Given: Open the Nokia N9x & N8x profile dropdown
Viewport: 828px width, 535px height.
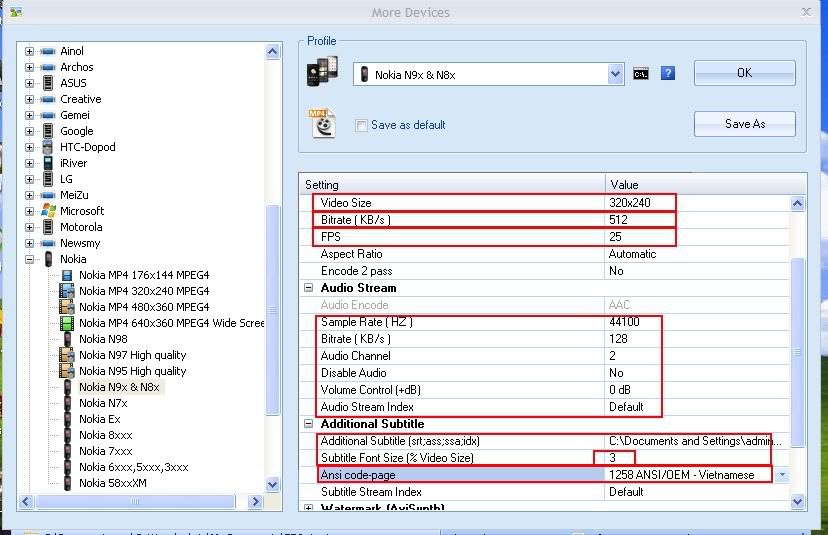Looking at the screenshot, I should pos(615,74).
